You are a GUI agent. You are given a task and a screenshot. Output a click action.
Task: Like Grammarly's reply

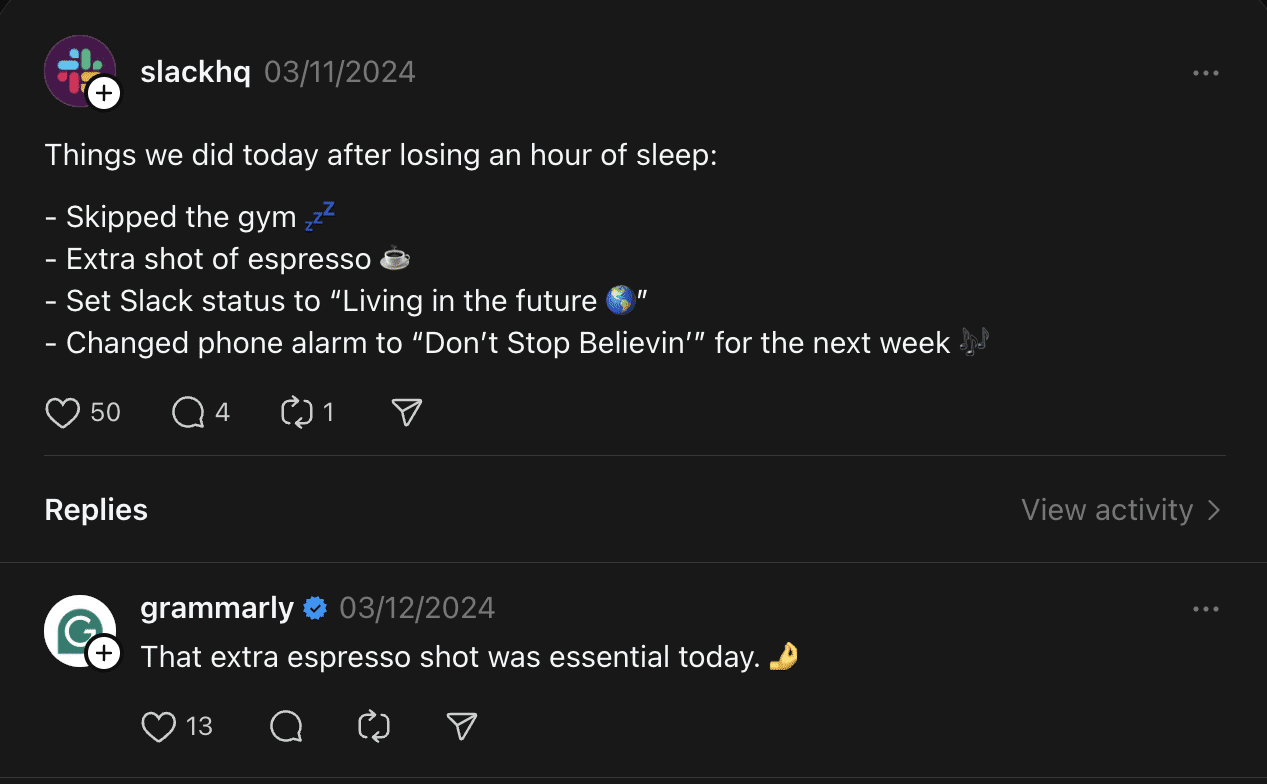159,726
